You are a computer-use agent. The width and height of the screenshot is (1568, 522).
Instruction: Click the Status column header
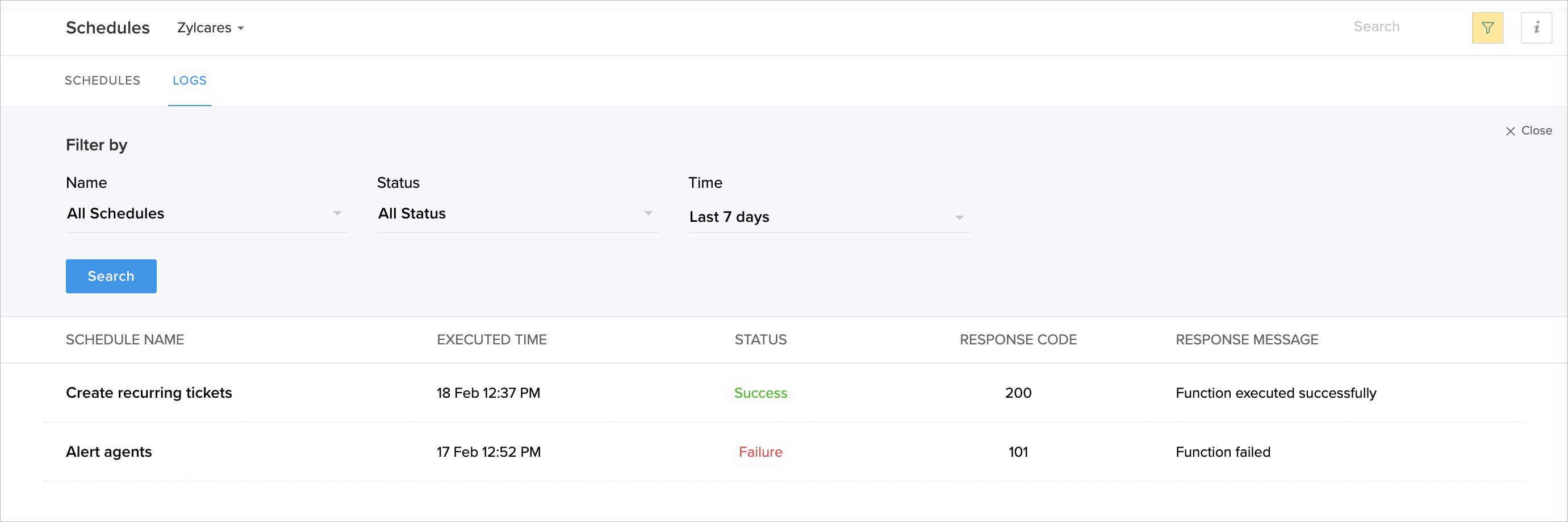pos(760,339)
